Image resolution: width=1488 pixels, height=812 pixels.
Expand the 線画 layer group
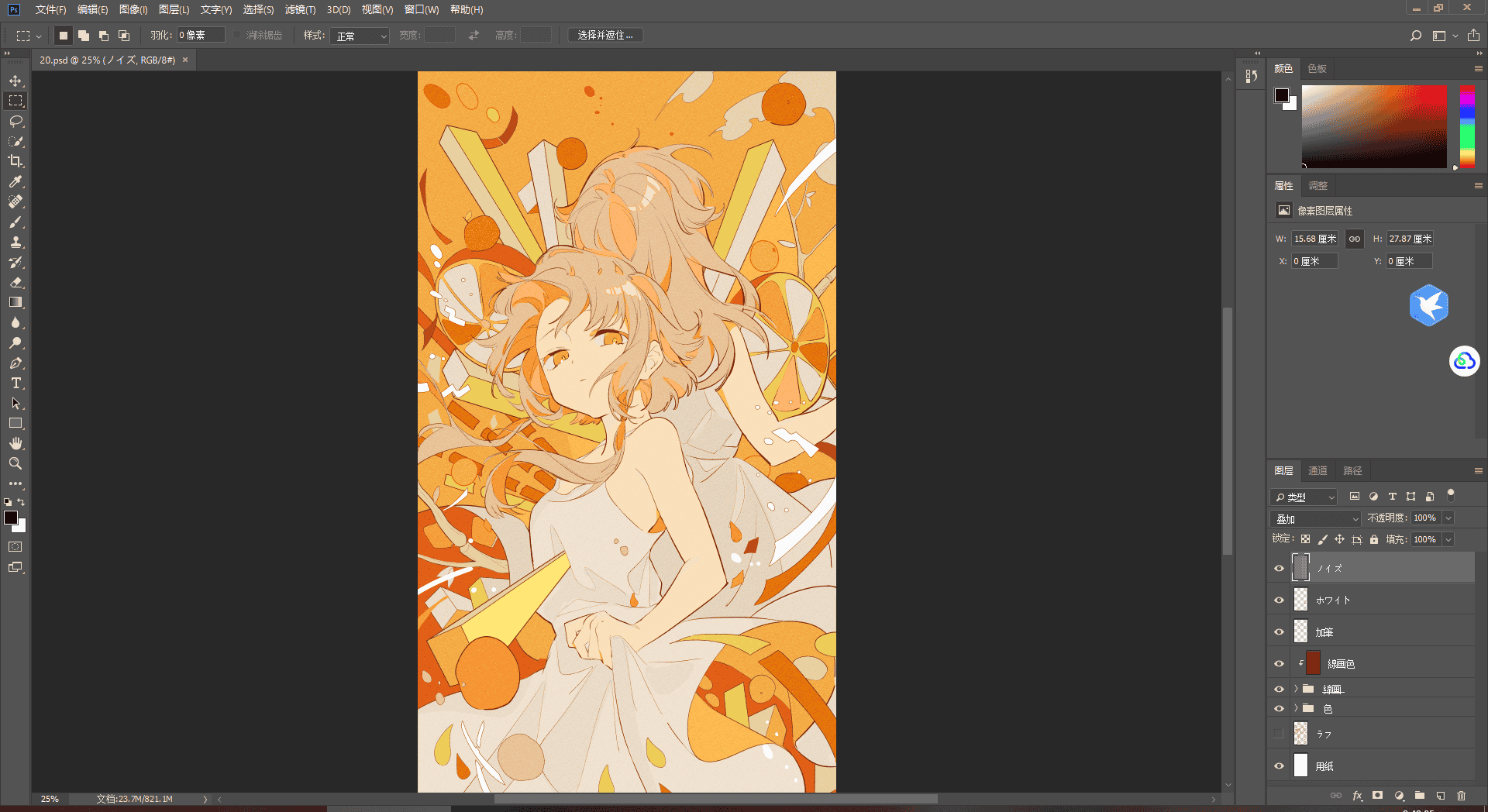click(x=1296, y=688)
